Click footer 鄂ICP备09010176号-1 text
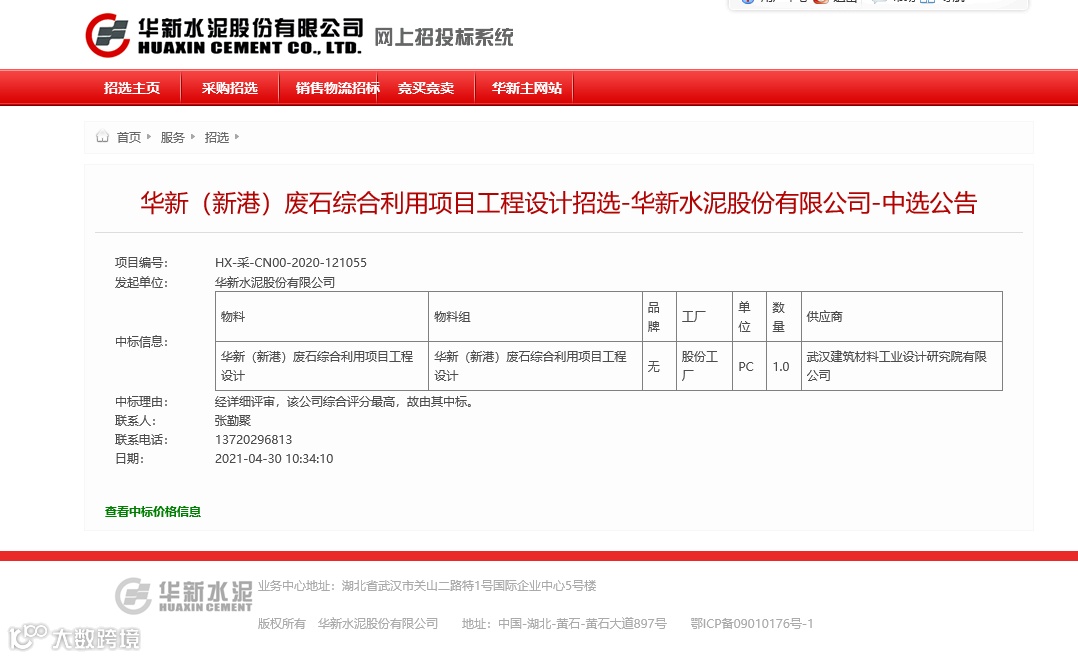Viewport: 1078px width, 658px height. point(751,624)
